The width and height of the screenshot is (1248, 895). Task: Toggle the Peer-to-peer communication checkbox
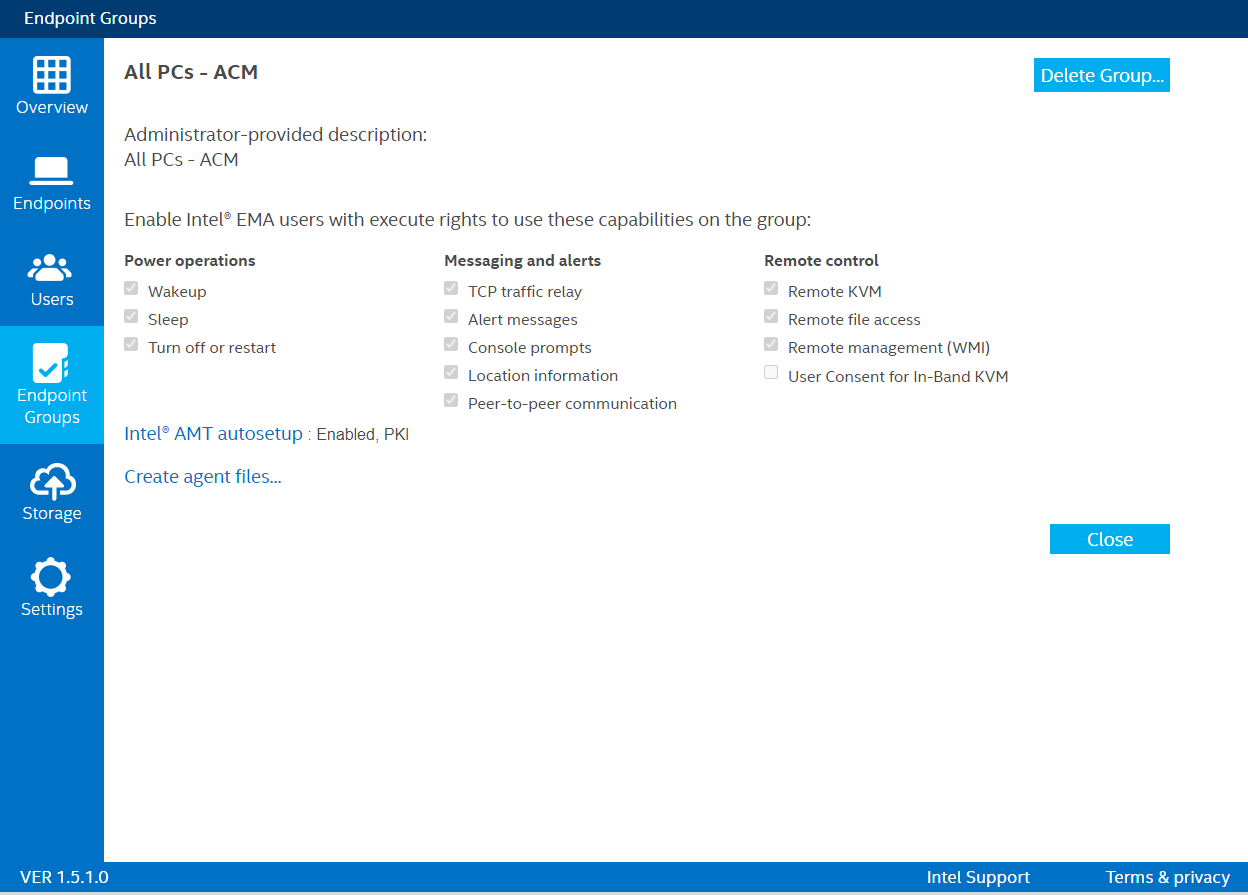coord(451,400)
